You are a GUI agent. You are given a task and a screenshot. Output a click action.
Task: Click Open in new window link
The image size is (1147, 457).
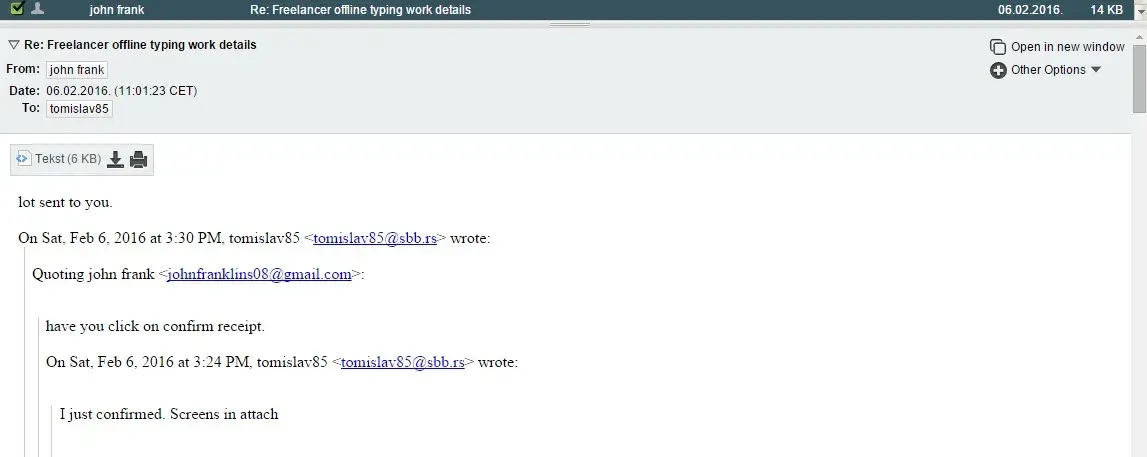(x=1067, y=47)
